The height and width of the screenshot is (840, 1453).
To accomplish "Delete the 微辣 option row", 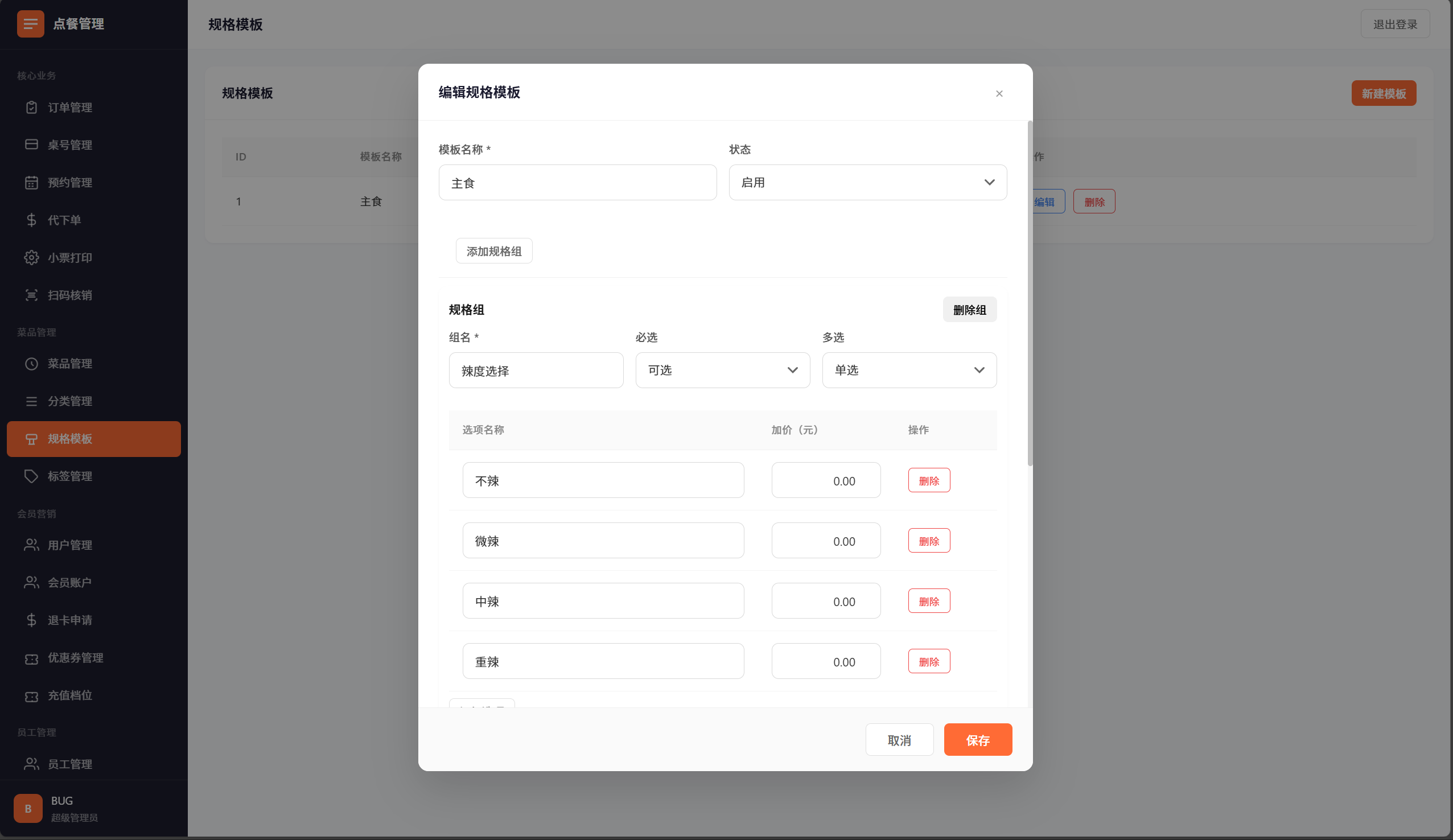I will (928, 540).
